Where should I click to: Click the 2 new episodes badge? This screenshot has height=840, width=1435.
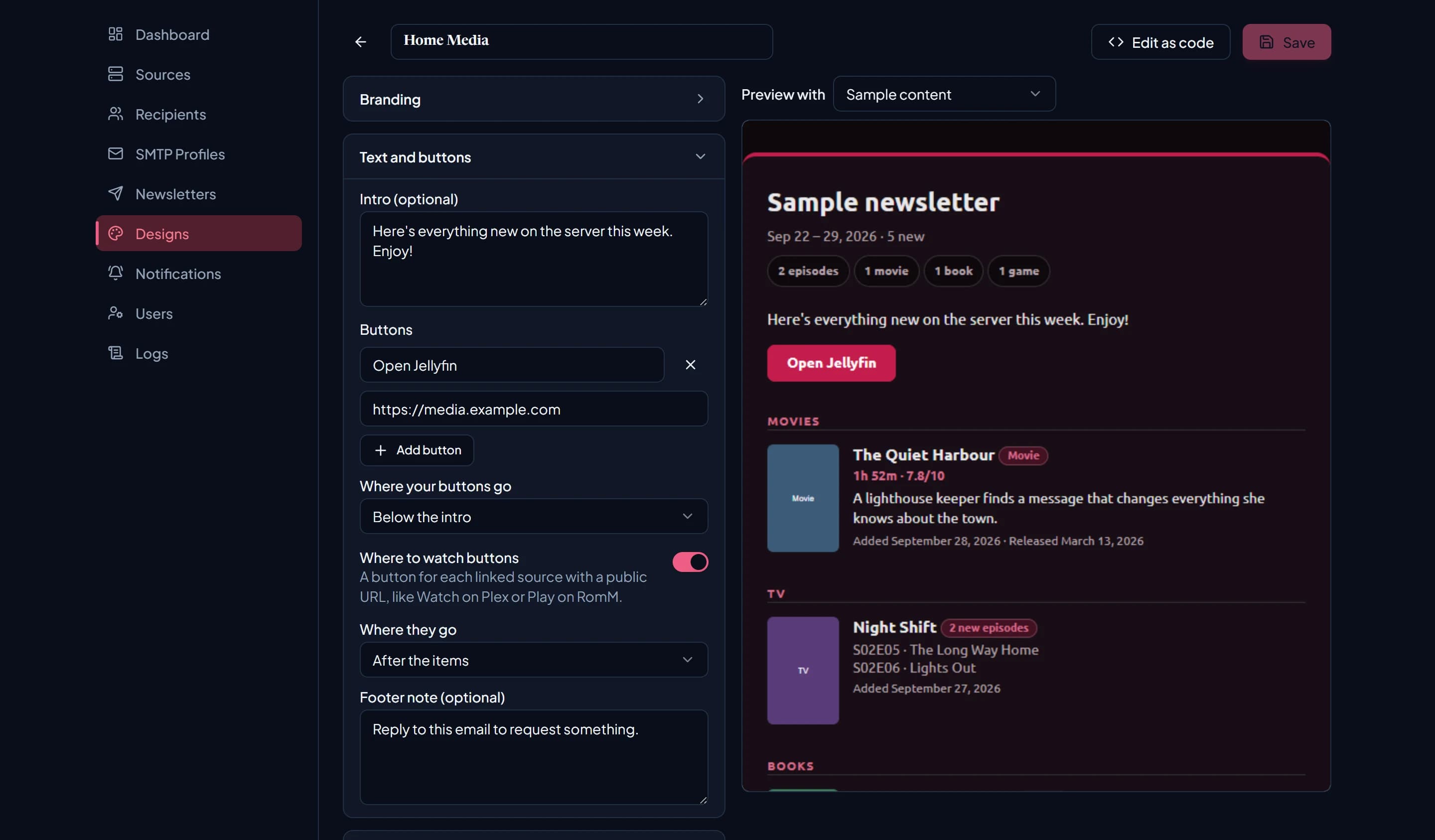tap(989, 628)
